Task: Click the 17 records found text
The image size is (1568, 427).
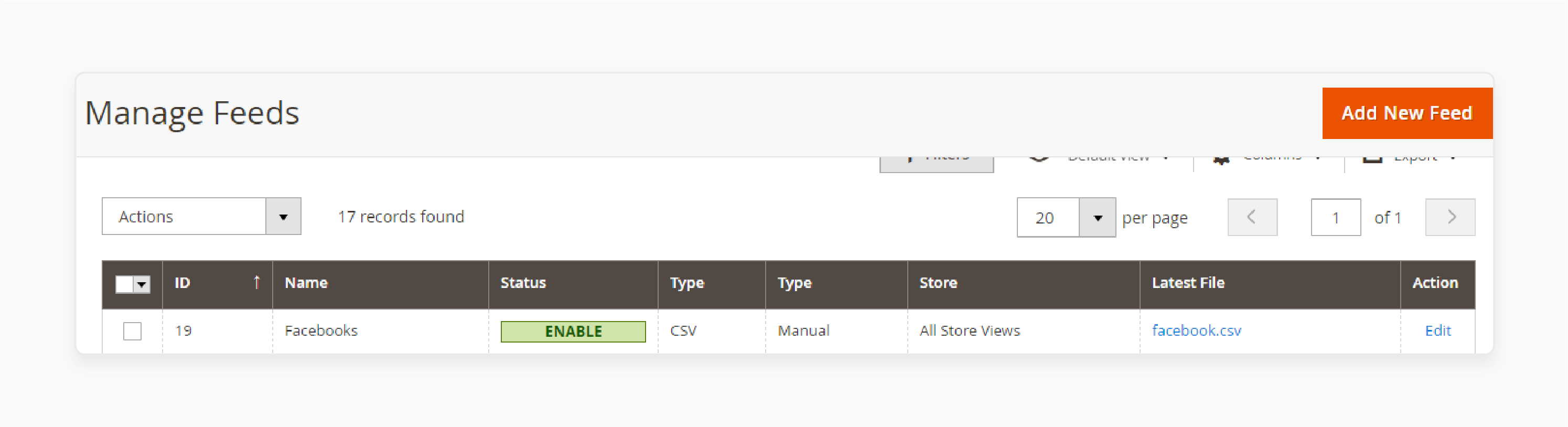Action: 401,216
